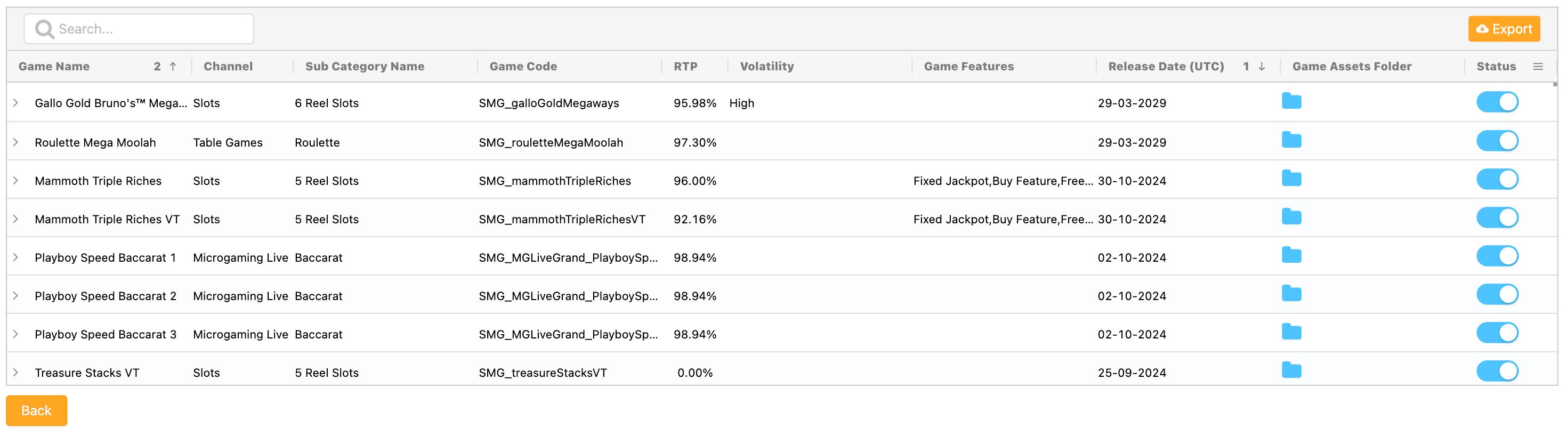Click the column menu icon beside Status
The image size is (1568, 444).
(1538, 67)
